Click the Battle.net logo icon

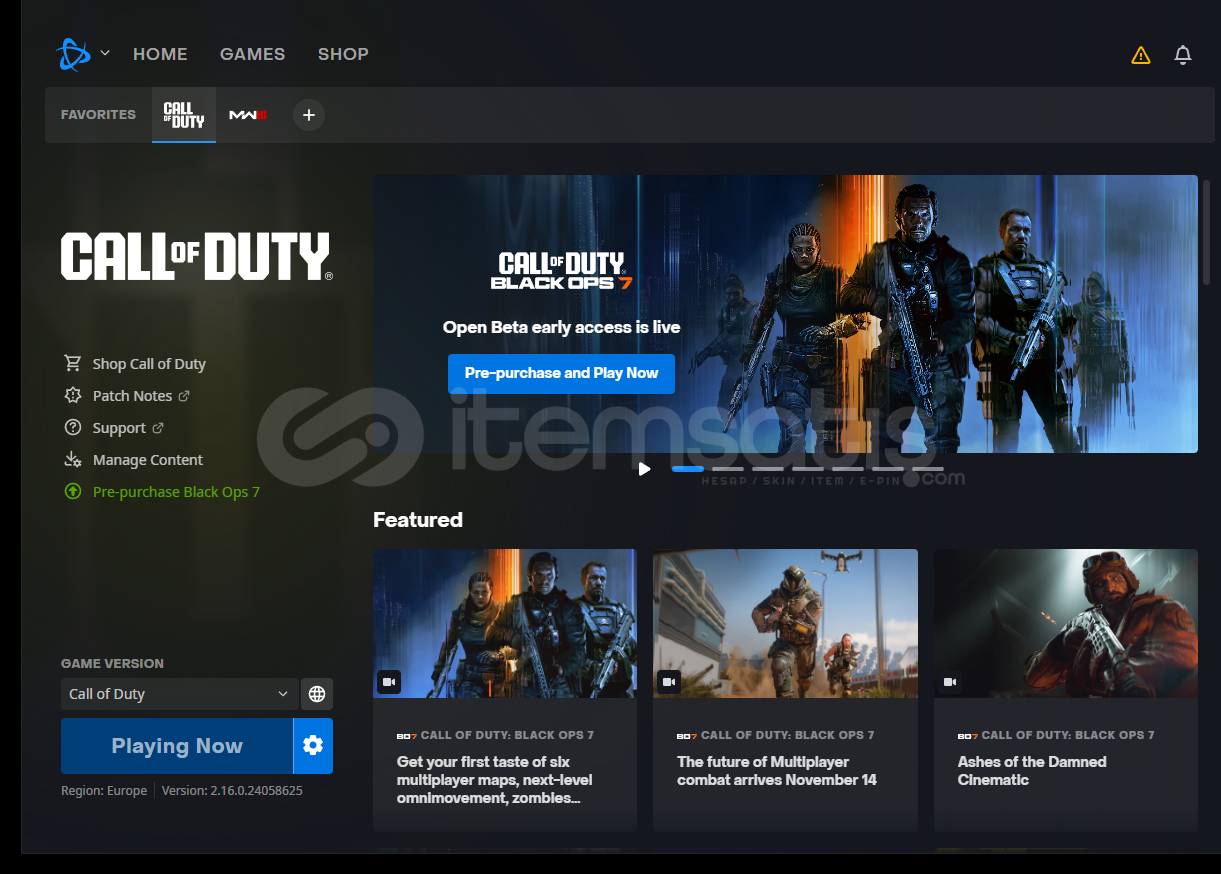click(x=73, y=54)
